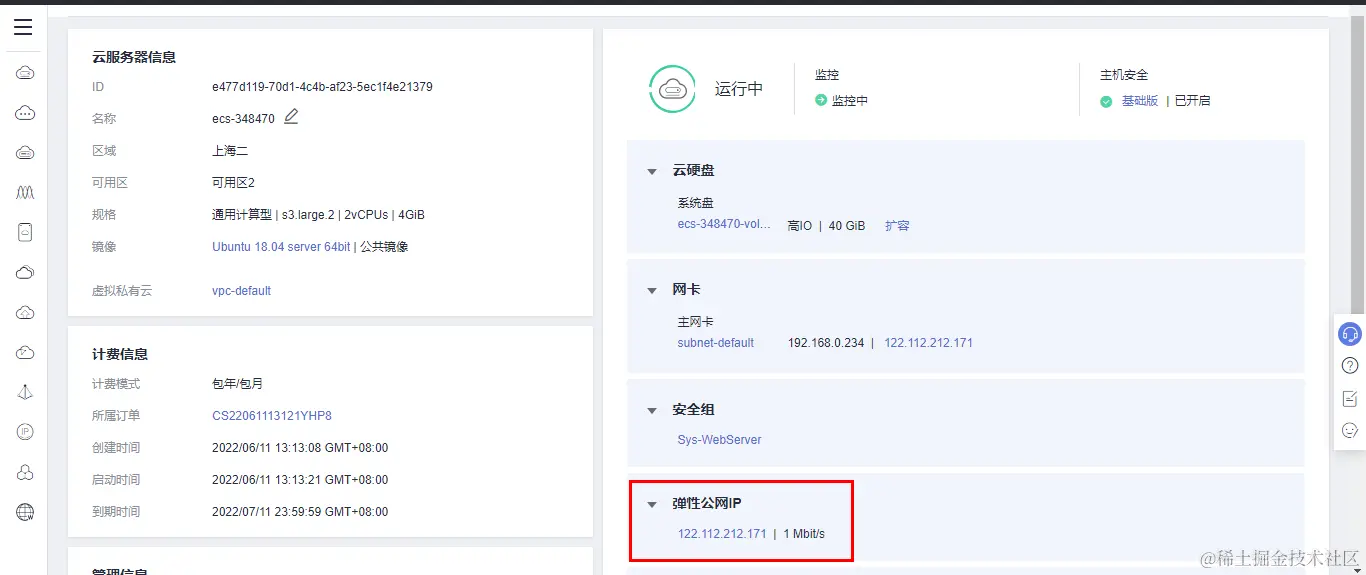The width and height of the screenshot is (1366, 575).
Task: Click the 计费信息 heading
Action: pyautogui.click(x=120, y=354)
